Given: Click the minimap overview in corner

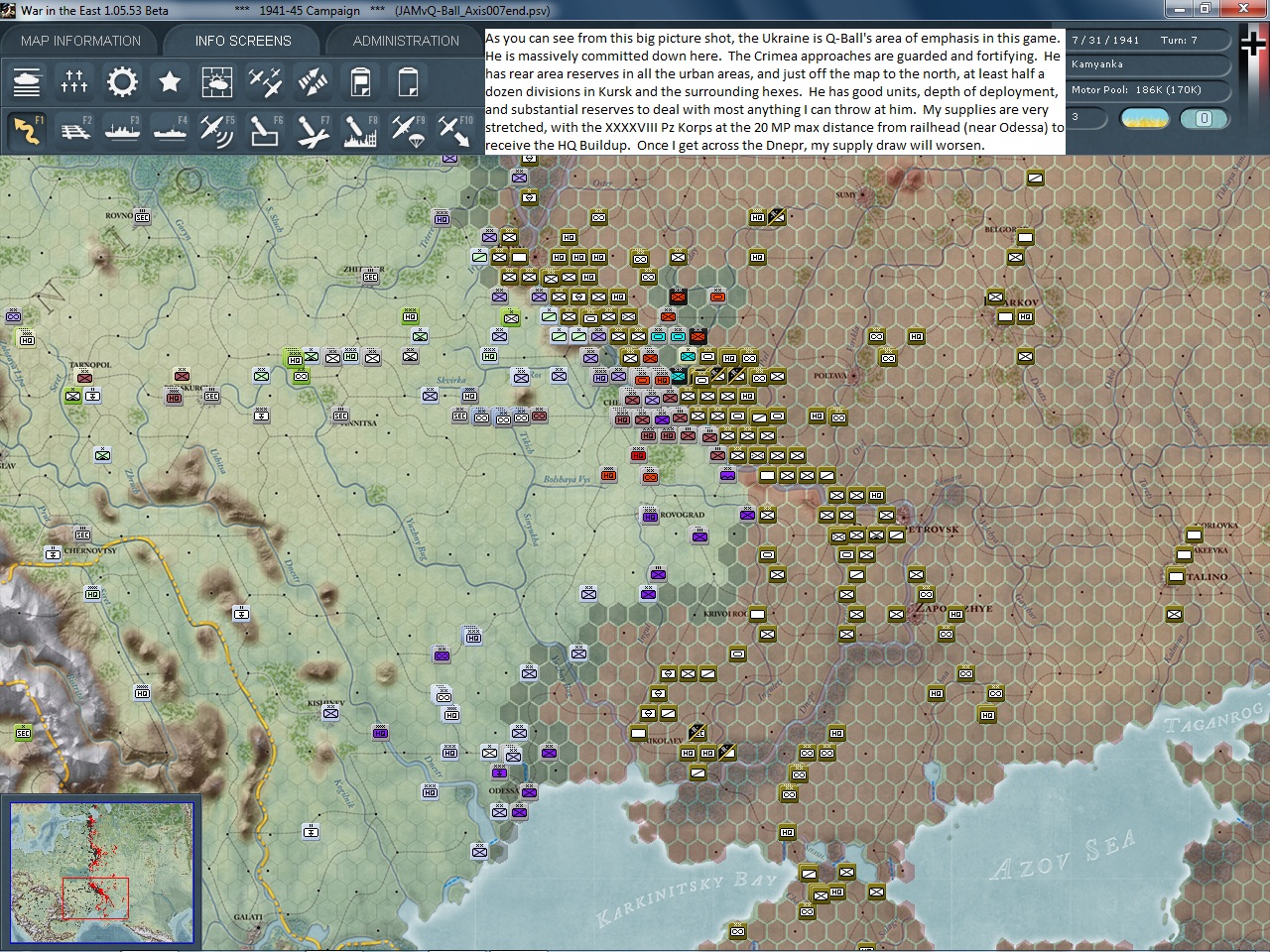Looking at the screenshot, I should [101, 872].
